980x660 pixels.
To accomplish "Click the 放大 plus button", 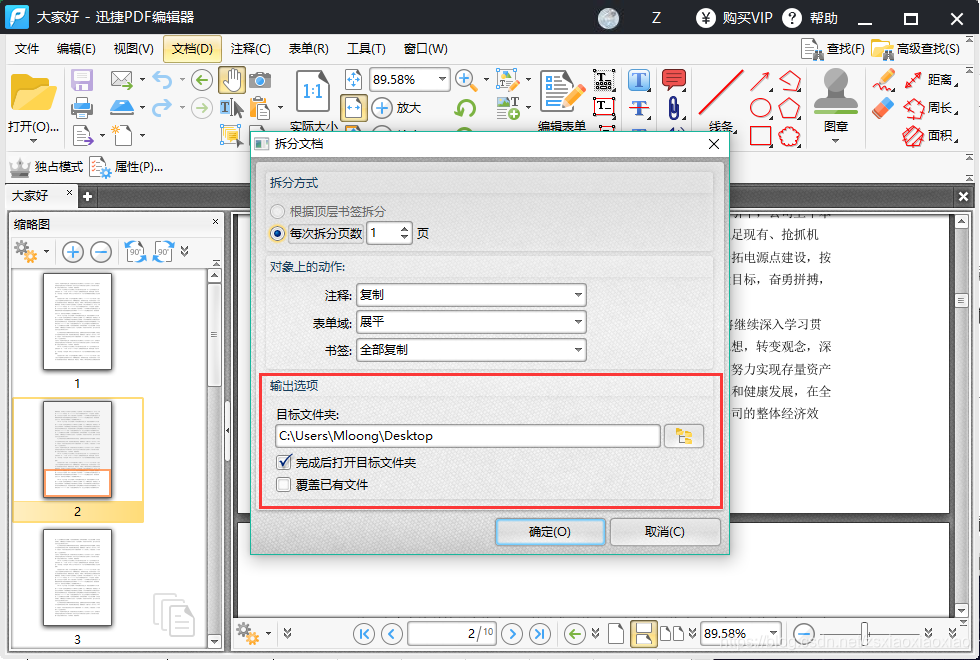I will (397, 108).
